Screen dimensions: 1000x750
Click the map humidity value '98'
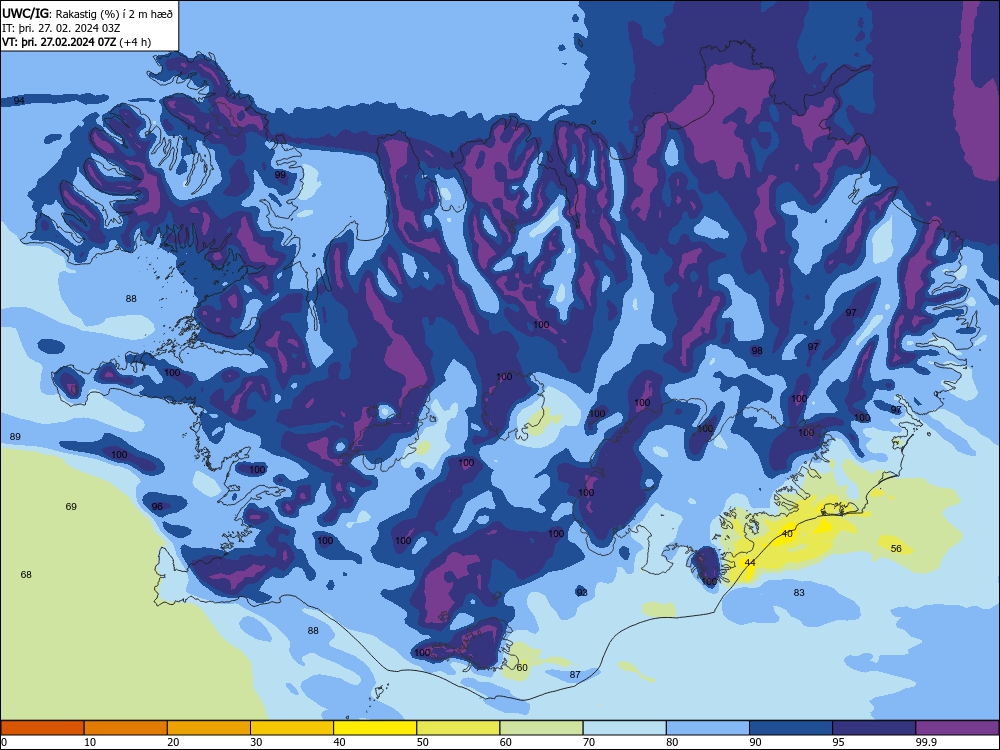point(757,351)
